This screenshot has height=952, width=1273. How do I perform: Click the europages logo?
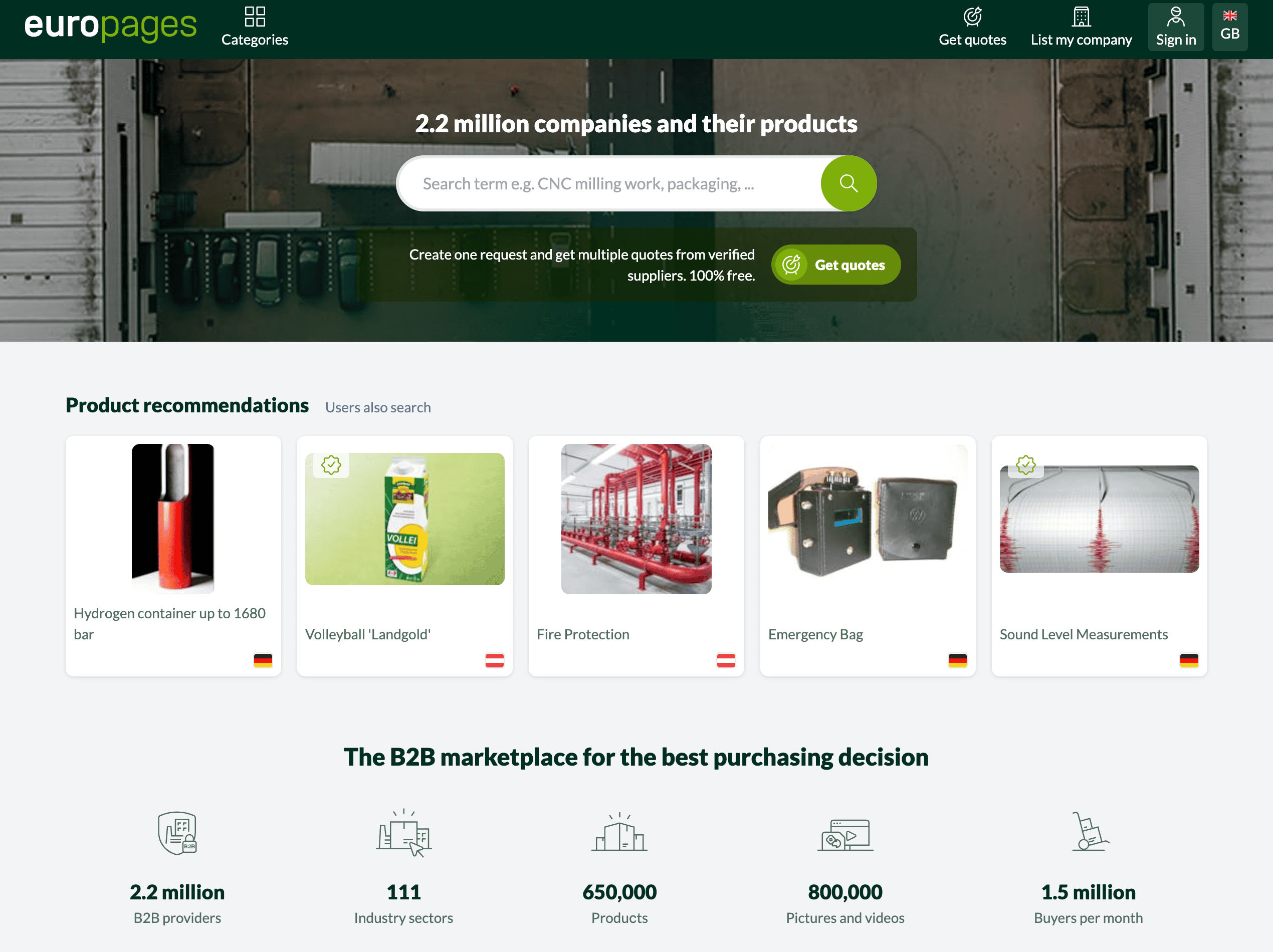point(110,27)
